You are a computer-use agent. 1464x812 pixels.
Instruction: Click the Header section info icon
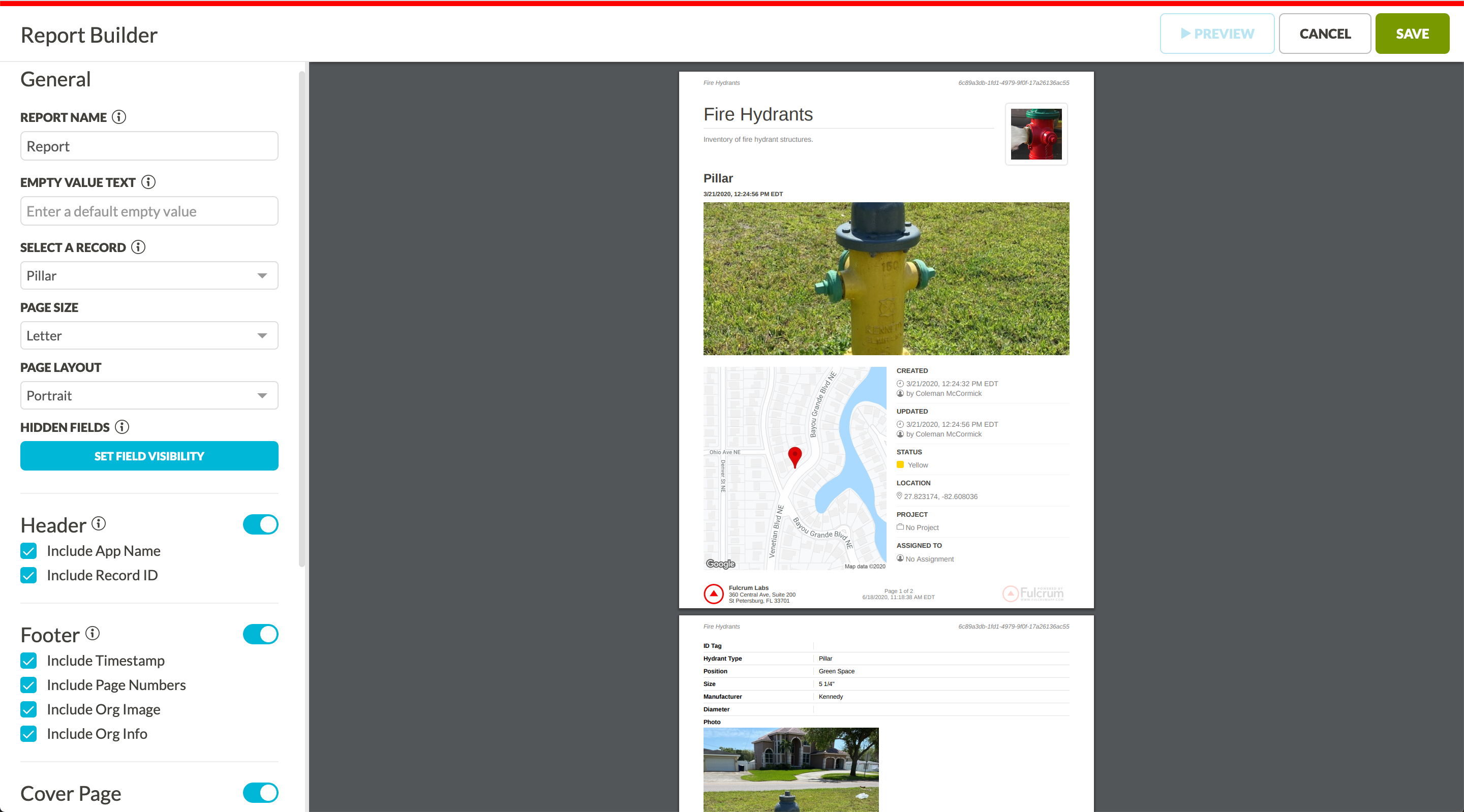tap(99, 523)
